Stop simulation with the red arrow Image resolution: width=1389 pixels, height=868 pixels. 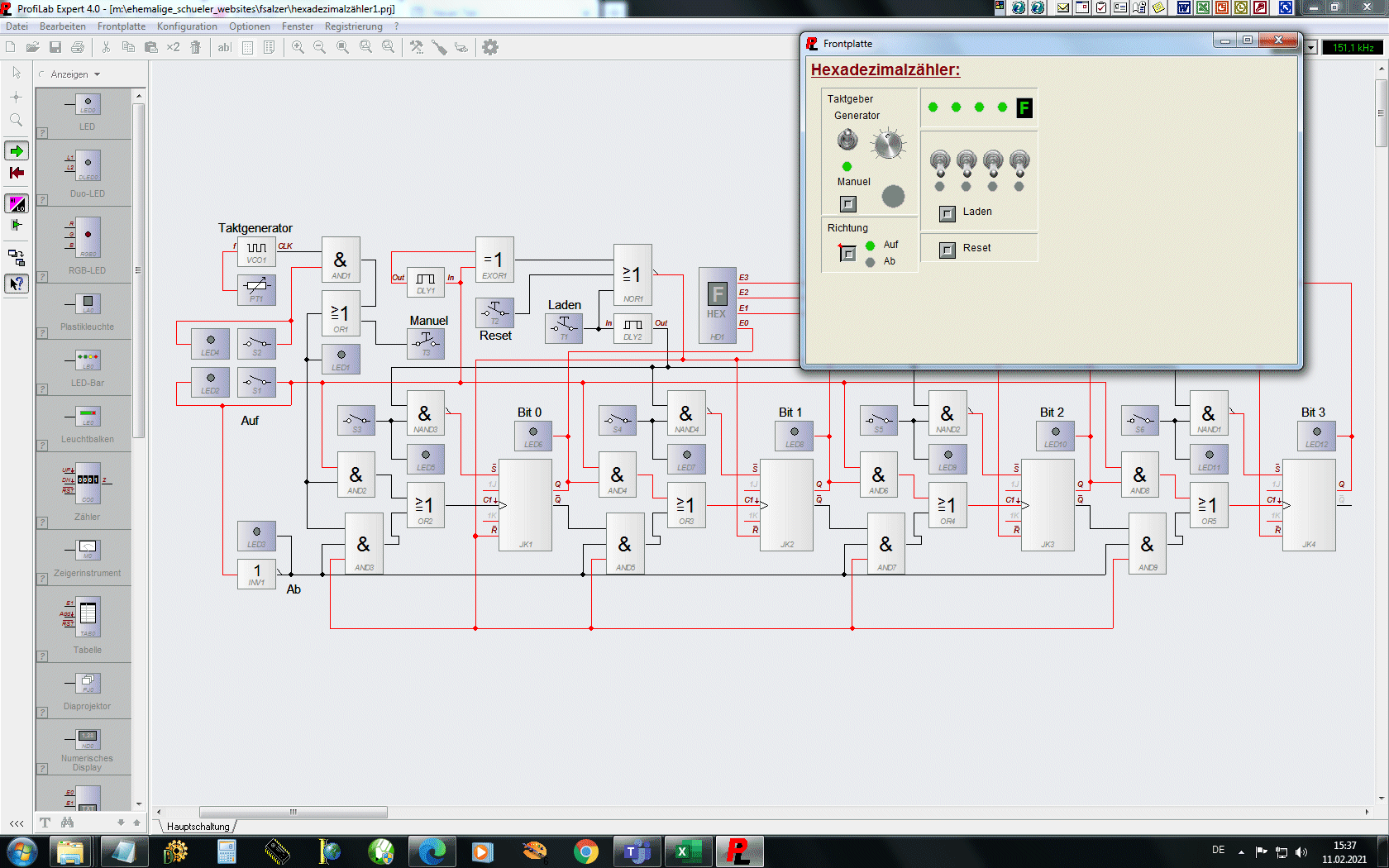click(17, 173)
